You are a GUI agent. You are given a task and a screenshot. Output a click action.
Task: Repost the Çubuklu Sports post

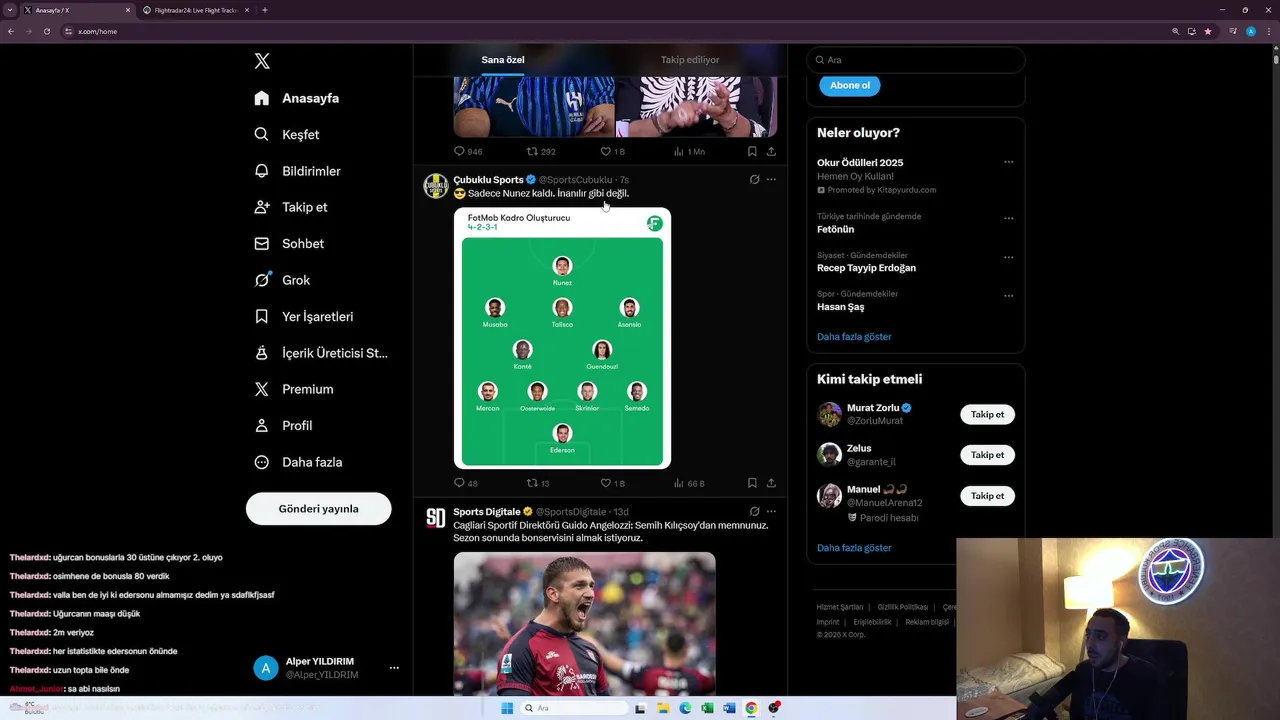pyautogui.click(x=532, y=483)
